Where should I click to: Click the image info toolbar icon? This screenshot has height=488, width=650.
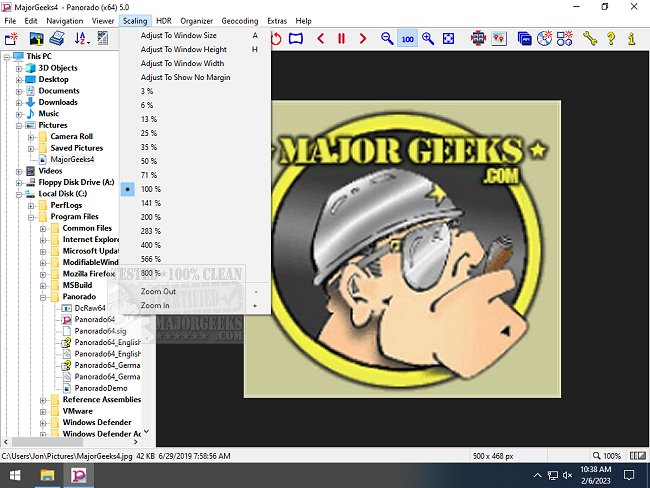tap(36, 39)
